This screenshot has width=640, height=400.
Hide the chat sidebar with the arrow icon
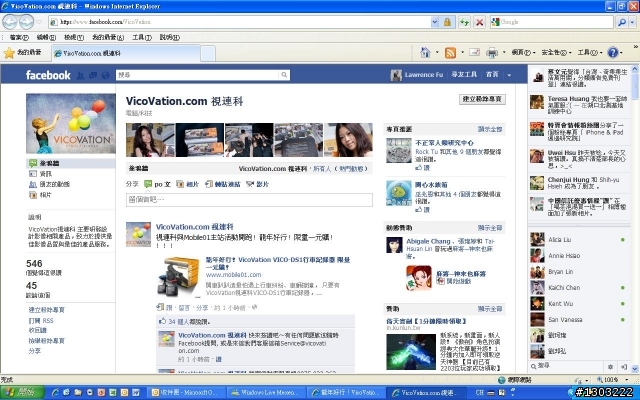pos(624,367)
